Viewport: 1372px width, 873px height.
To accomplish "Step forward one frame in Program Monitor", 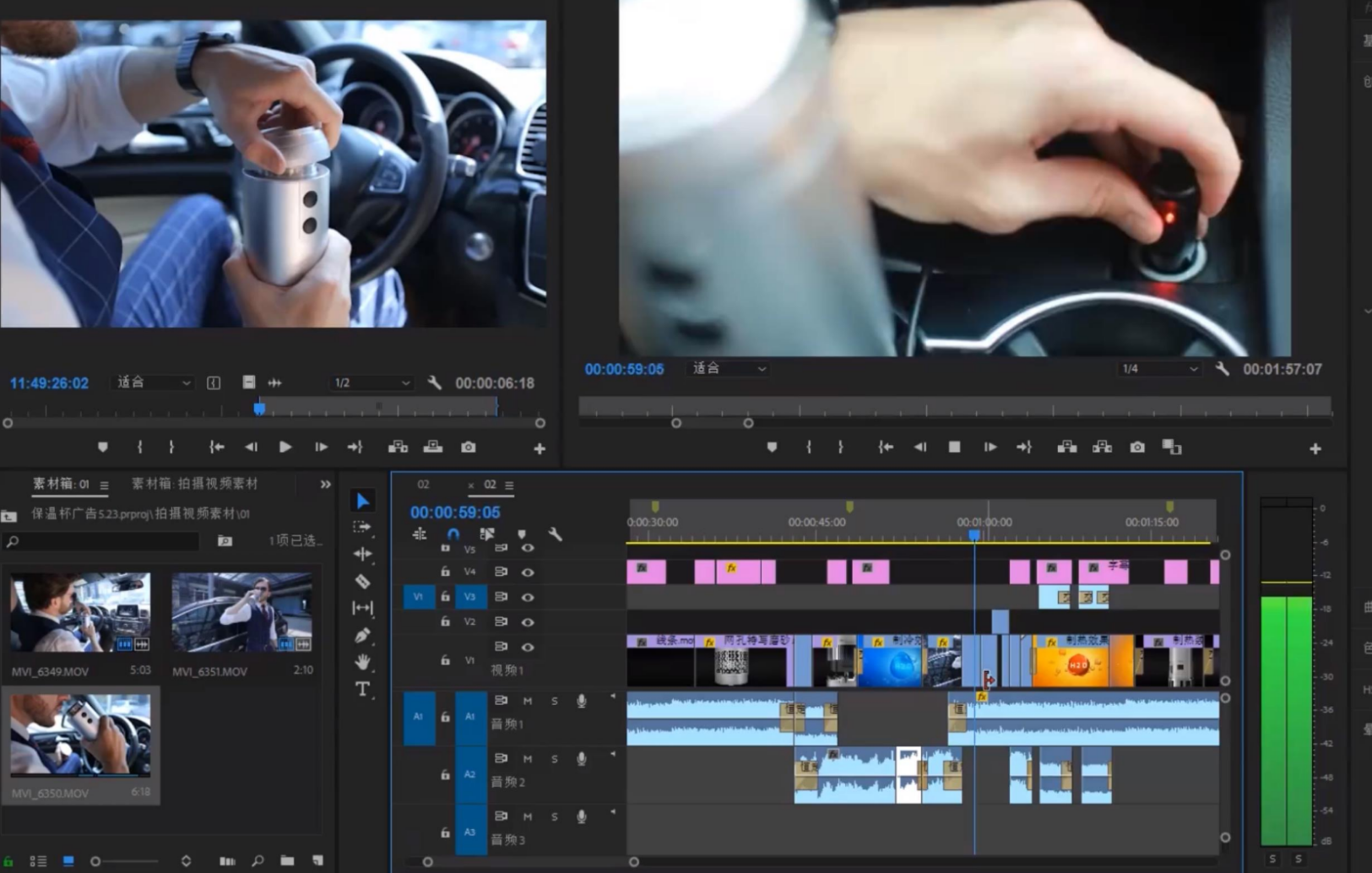I will pos(990,447).
